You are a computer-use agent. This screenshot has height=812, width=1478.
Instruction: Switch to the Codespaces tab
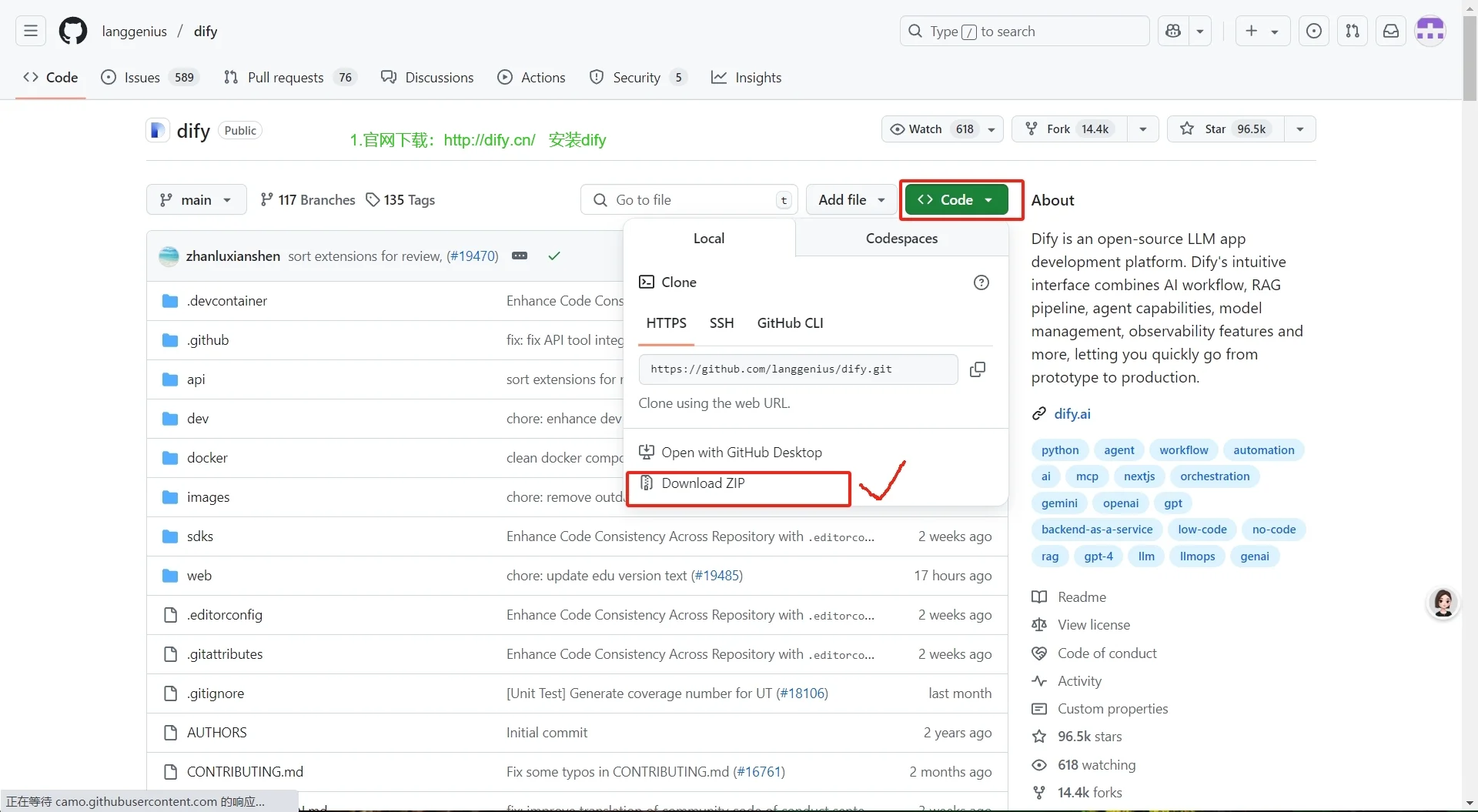901,238
